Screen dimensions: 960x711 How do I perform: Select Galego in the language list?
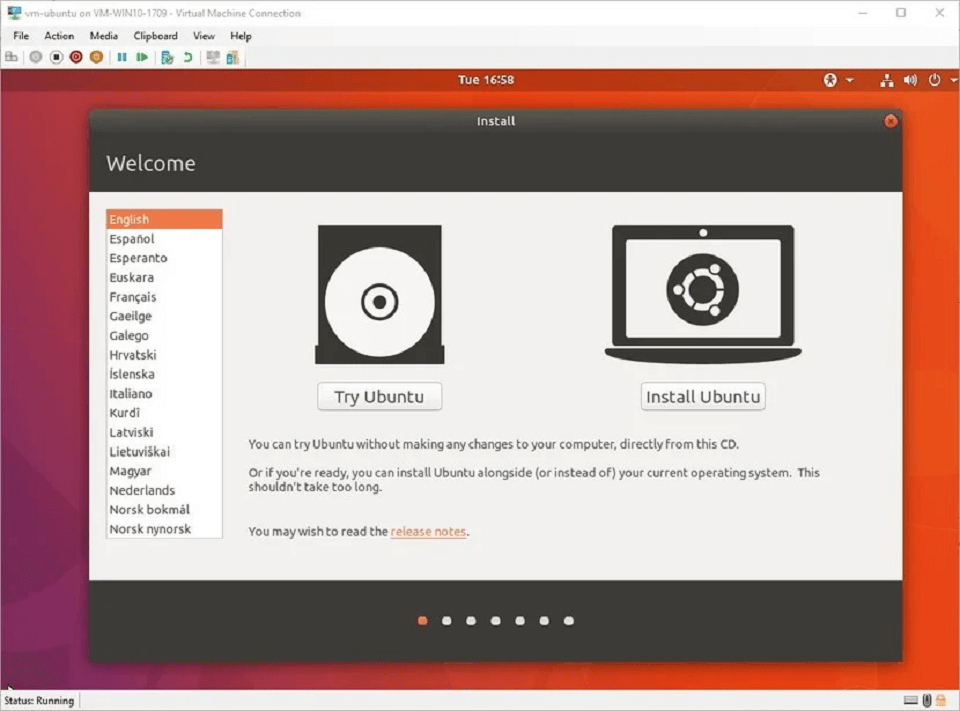(x=164, y=336)
